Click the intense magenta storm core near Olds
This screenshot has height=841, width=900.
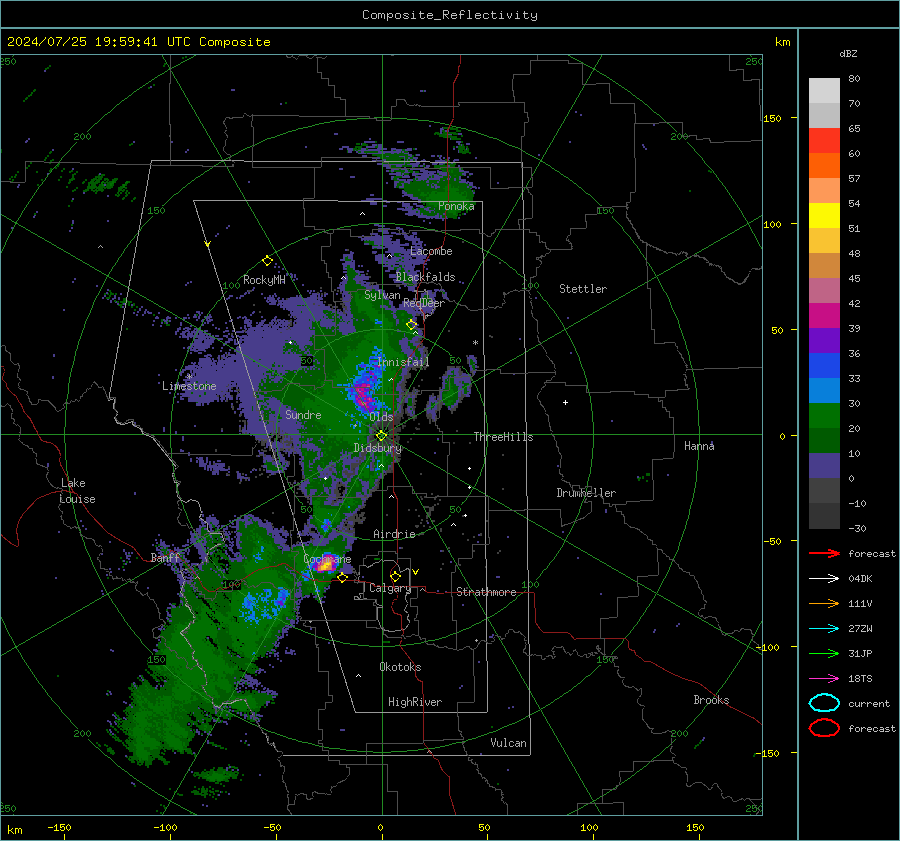362,394
